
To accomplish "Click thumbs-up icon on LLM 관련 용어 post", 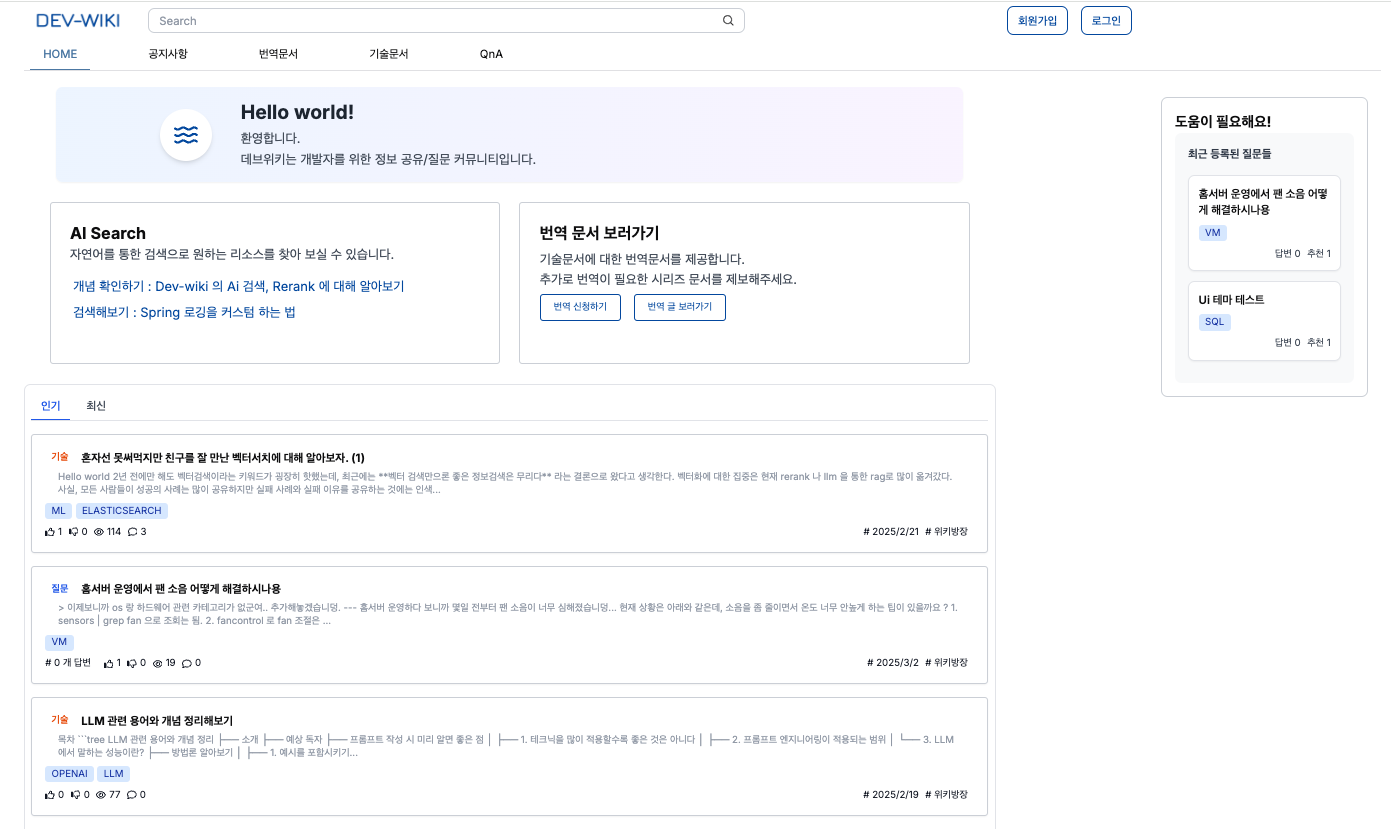I will (50, 795).
